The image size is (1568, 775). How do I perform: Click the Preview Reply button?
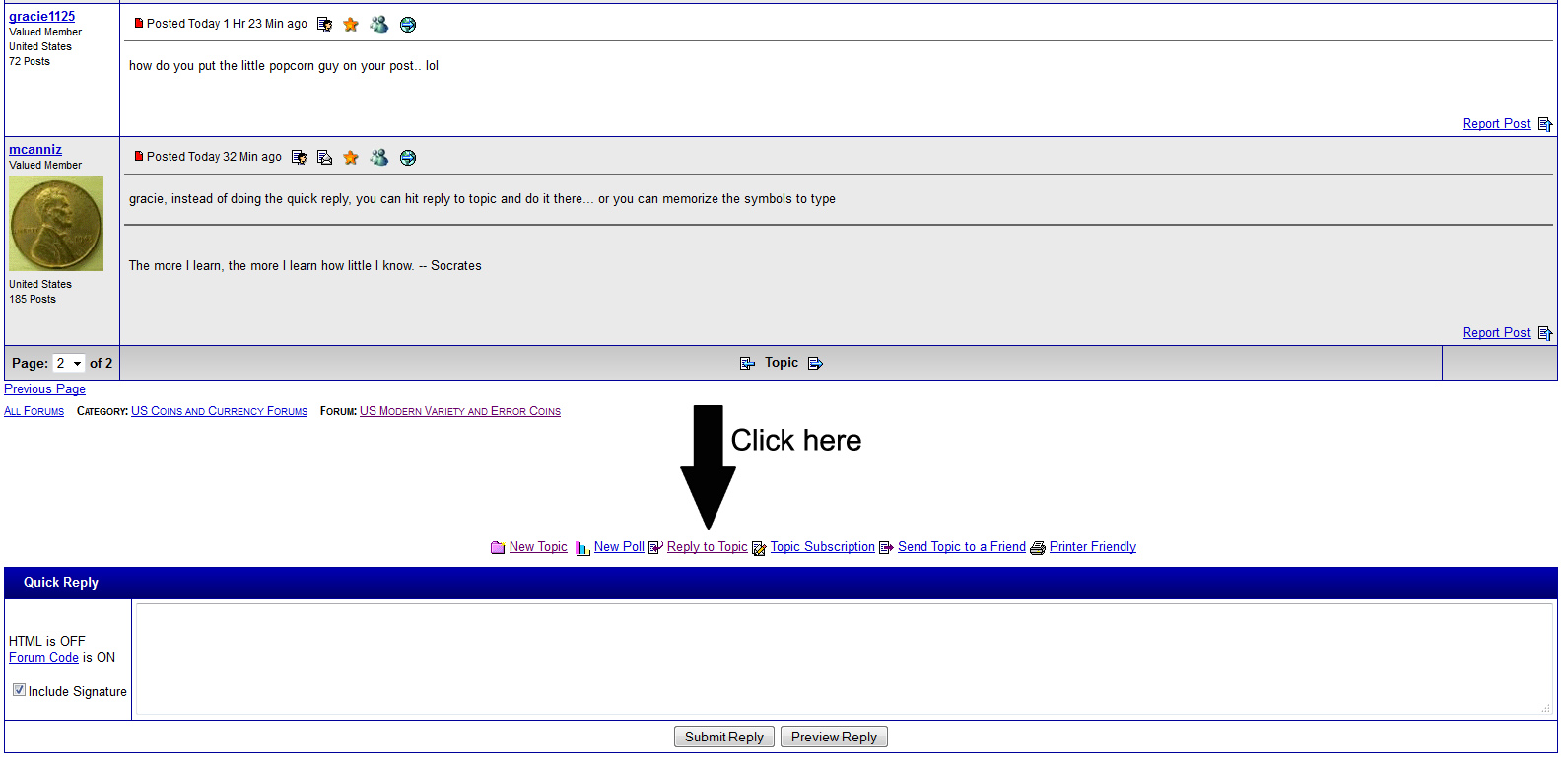(834, 737)
